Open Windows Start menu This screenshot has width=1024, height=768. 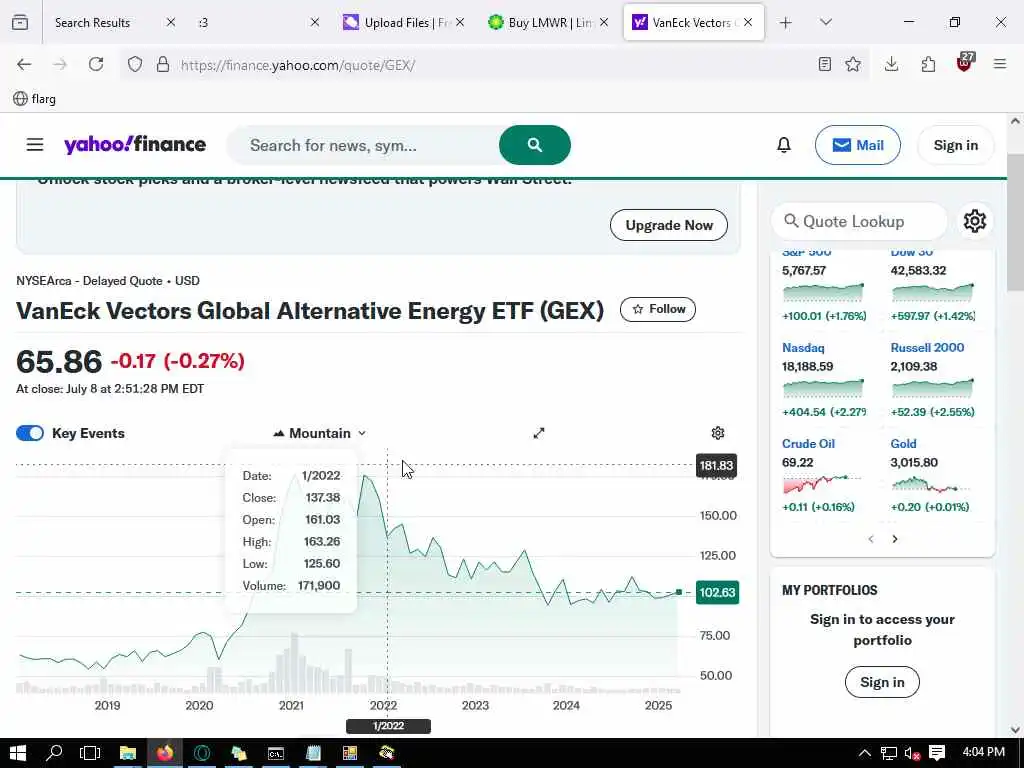click(17, 753)
